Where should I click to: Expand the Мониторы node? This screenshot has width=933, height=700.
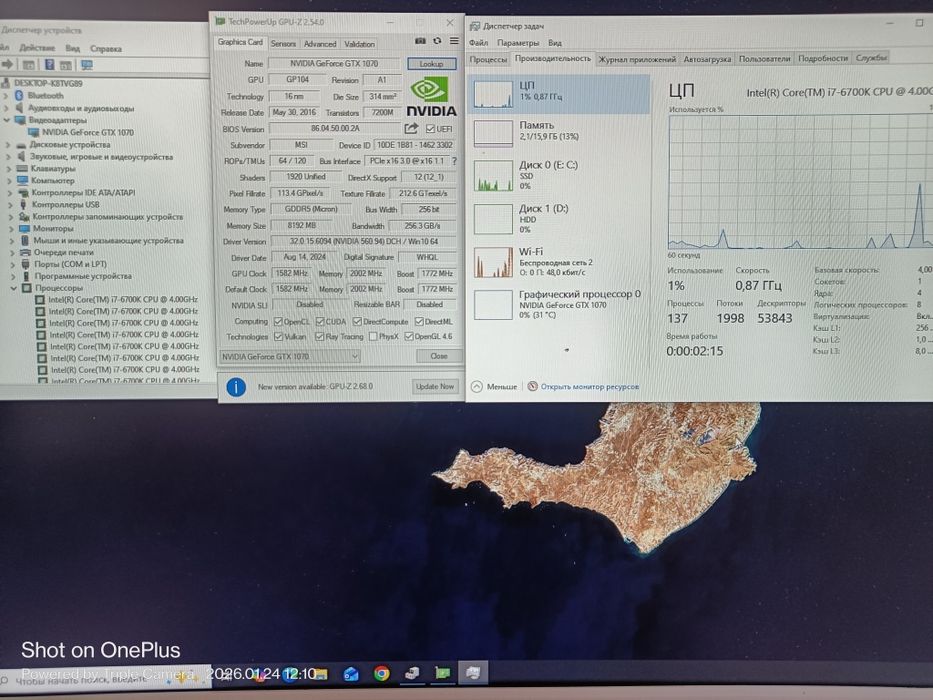(11, 229)
